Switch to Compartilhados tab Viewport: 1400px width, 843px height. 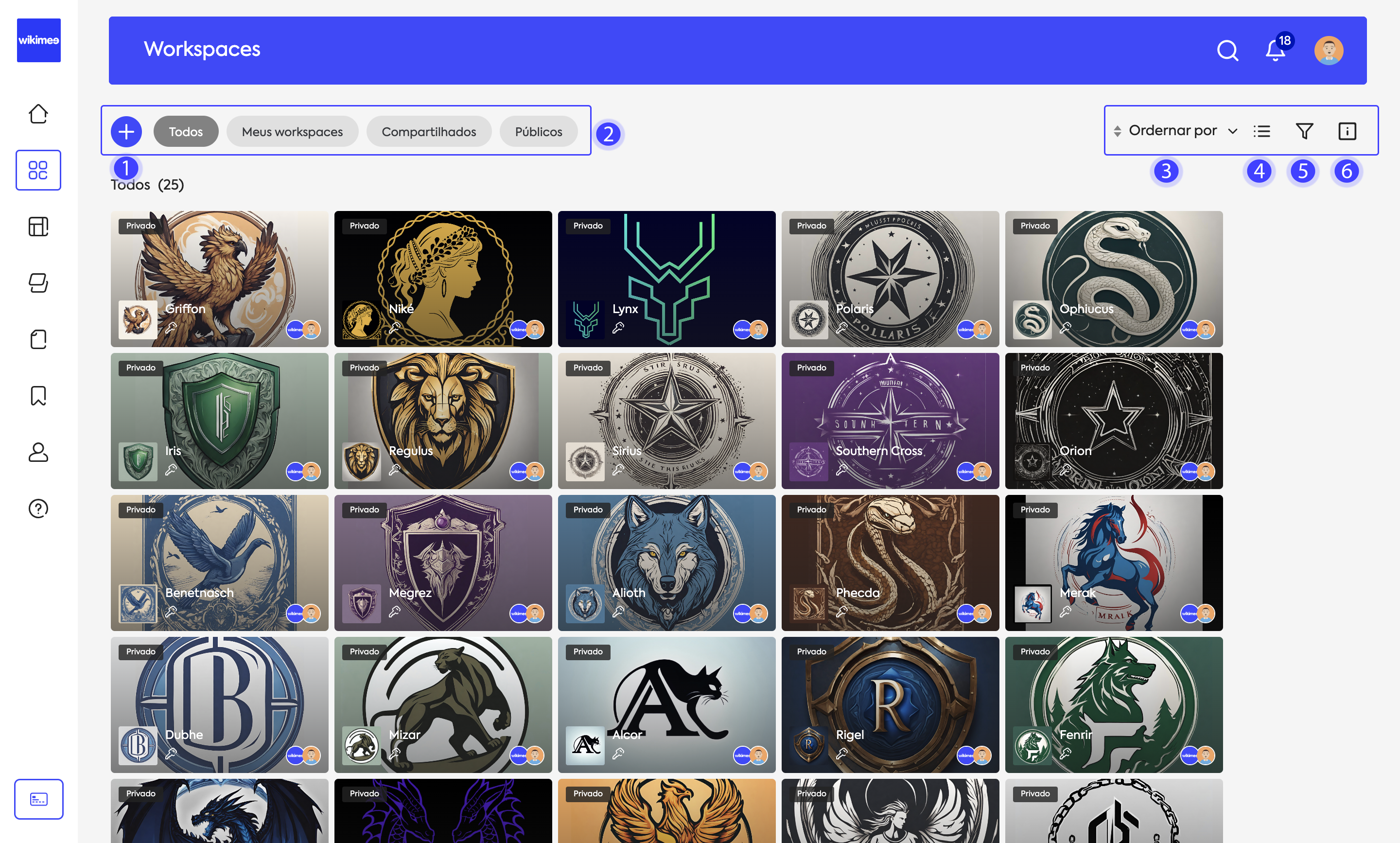[x=428, y=132]
